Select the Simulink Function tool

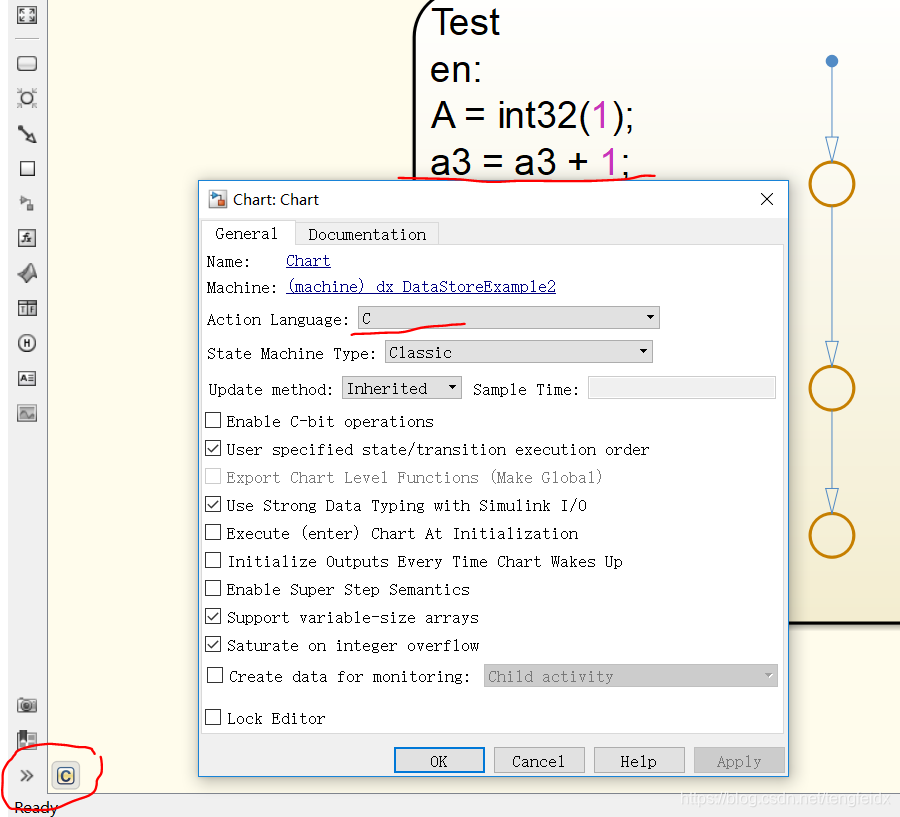tap(27, 203)
